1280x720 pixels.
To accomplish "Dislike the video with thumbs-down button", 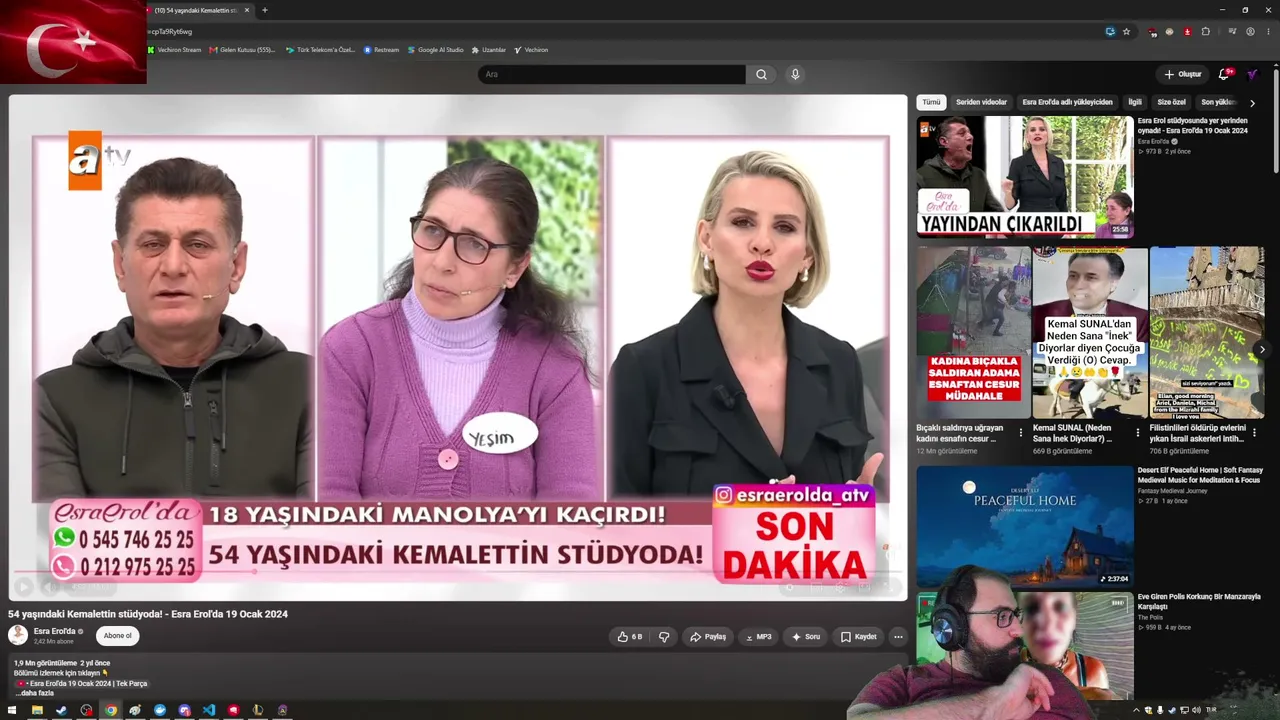I will [x=664, y=637].
